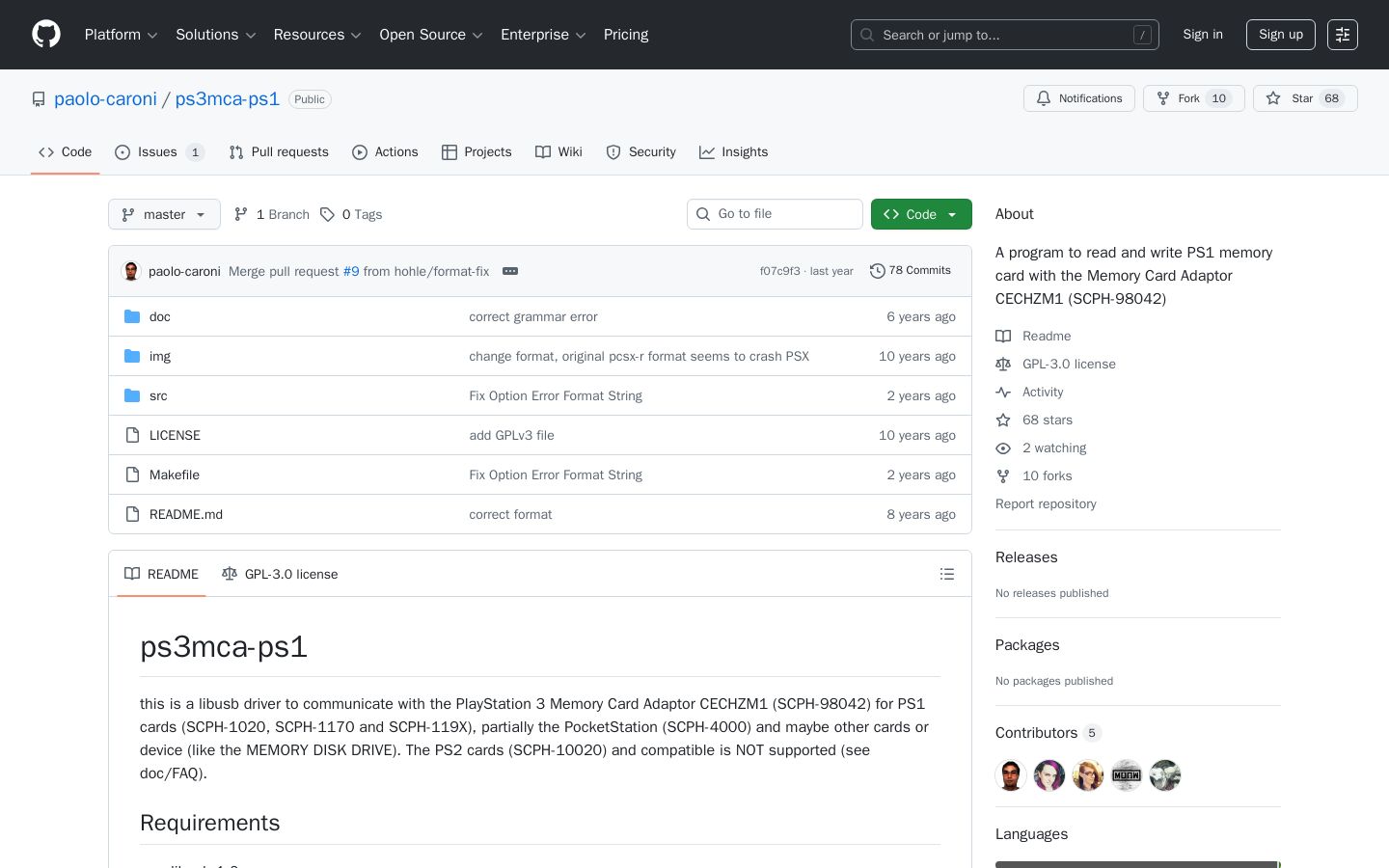The width and height of the screenshot is (1389, 868).
Task: Open the Actions tab
Action: pyautogui.click(x=385, y=152)
